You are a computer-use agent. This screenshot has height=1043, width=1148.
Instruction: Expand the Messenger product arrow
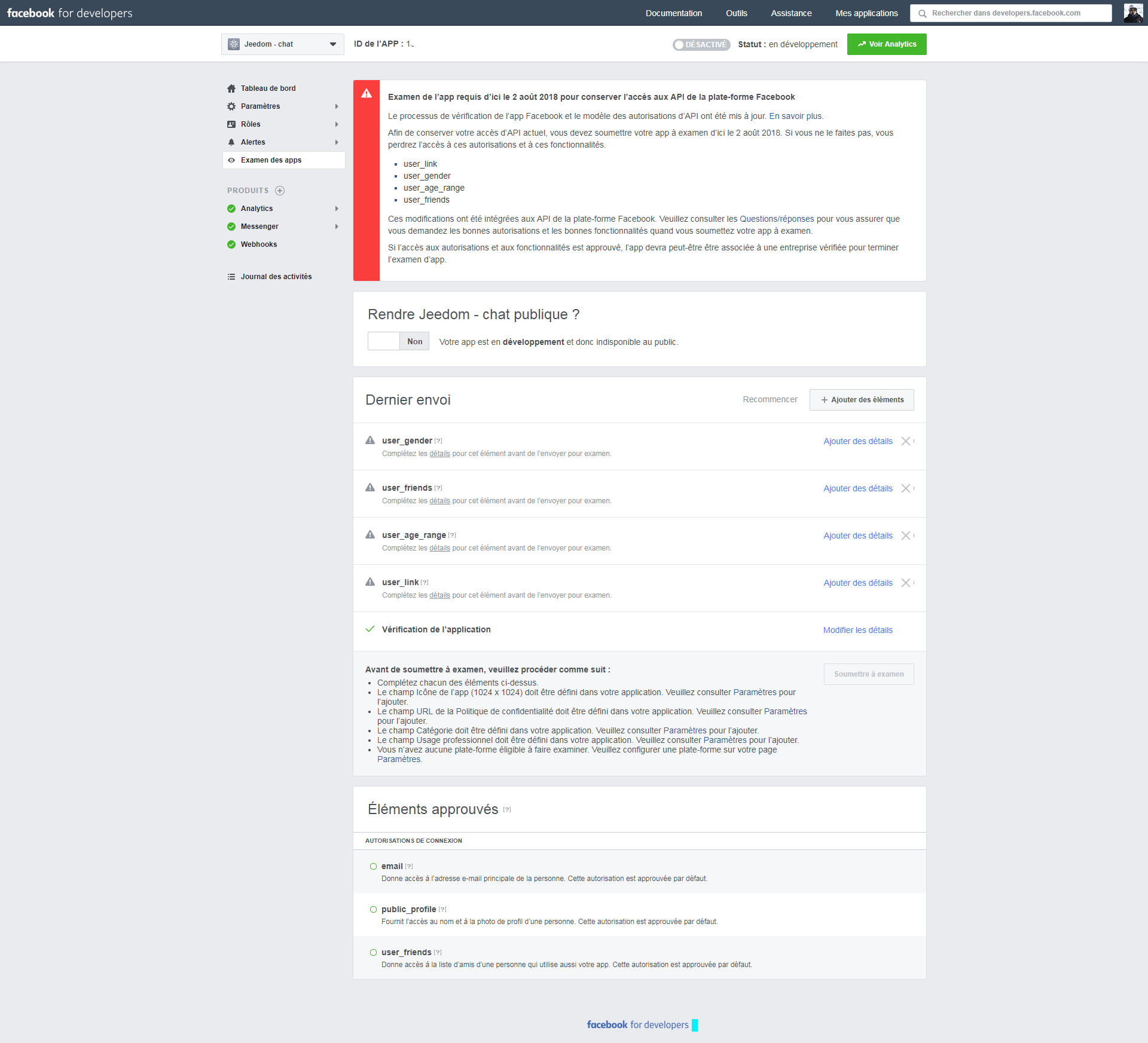pos(337,227)
